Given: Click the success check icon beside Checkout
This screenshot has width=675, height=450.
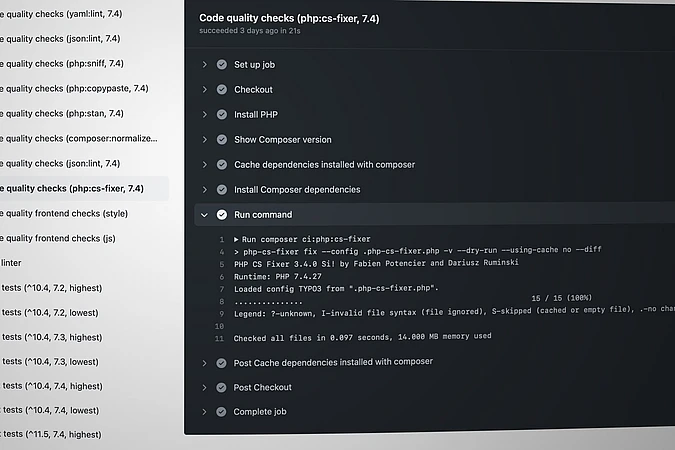Looking at the screenshot, I should pyautogui.click(x=221, y=90).
